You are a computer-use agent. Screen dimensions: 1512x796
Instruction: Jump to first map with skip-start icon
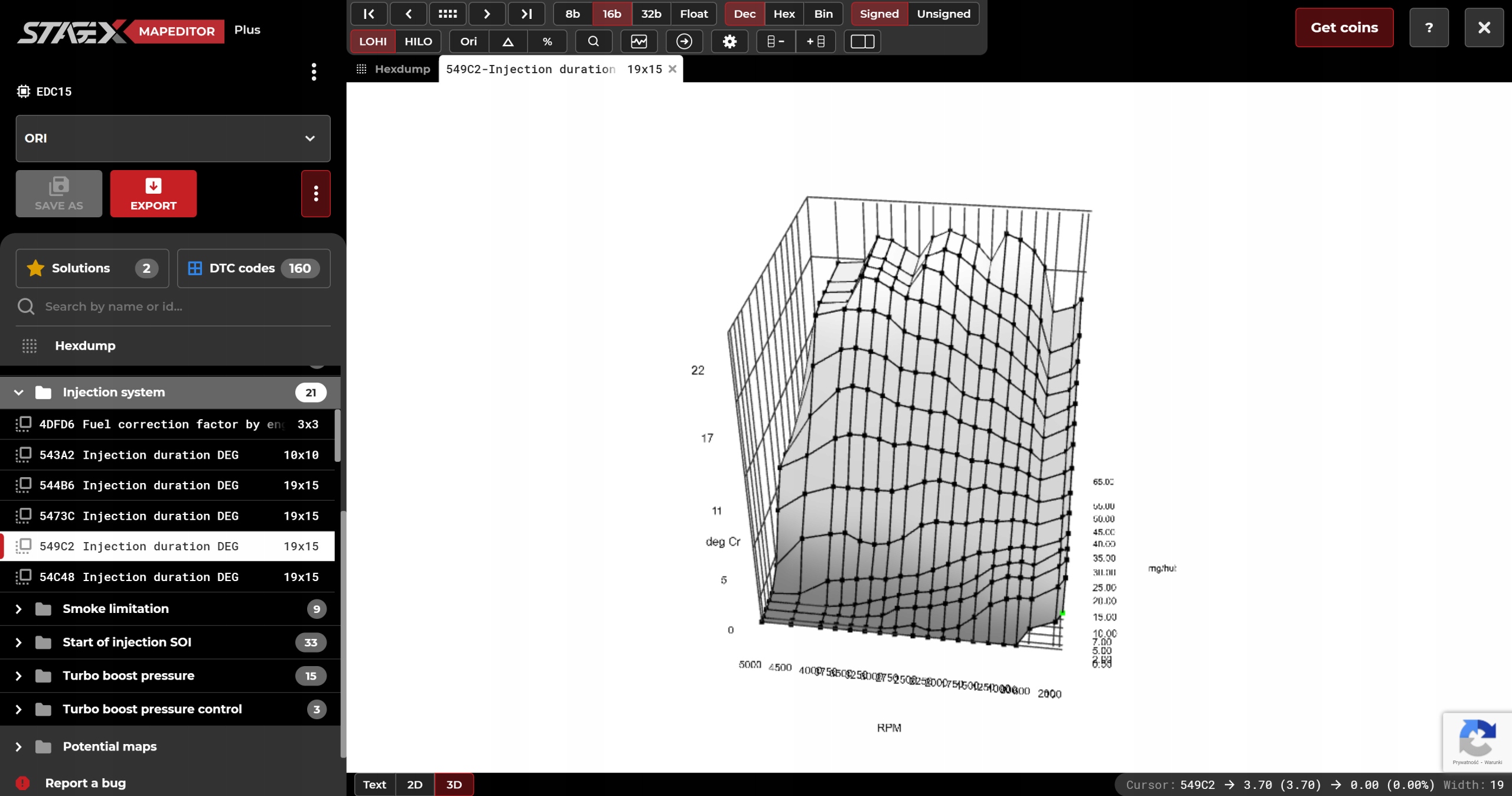coord(369,14)
